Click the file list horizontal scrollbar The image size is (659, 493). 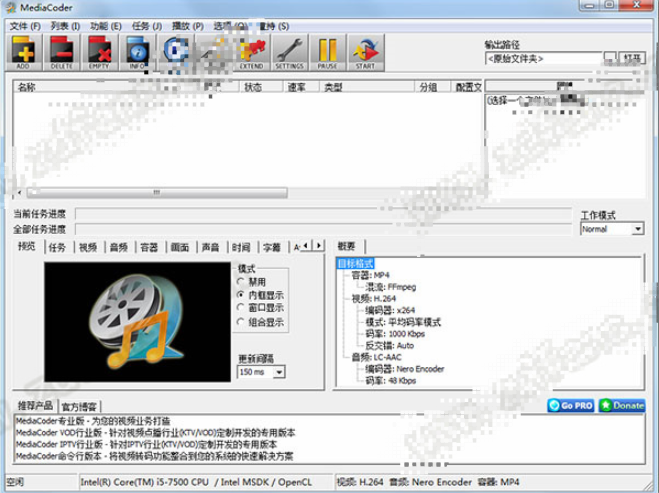click(x=157, y=193)
